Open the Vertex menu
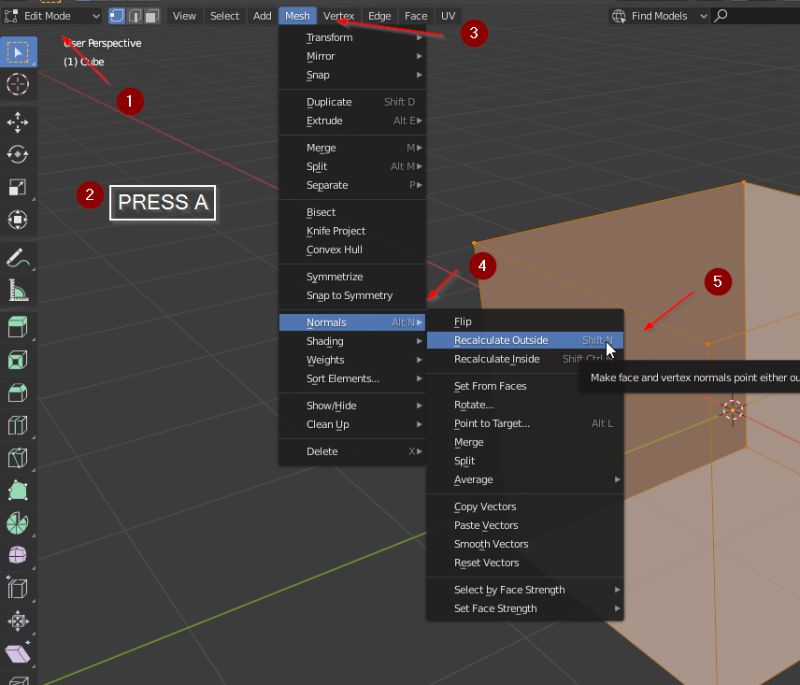This screenshot has width=800, height=685. coord(339,16)
